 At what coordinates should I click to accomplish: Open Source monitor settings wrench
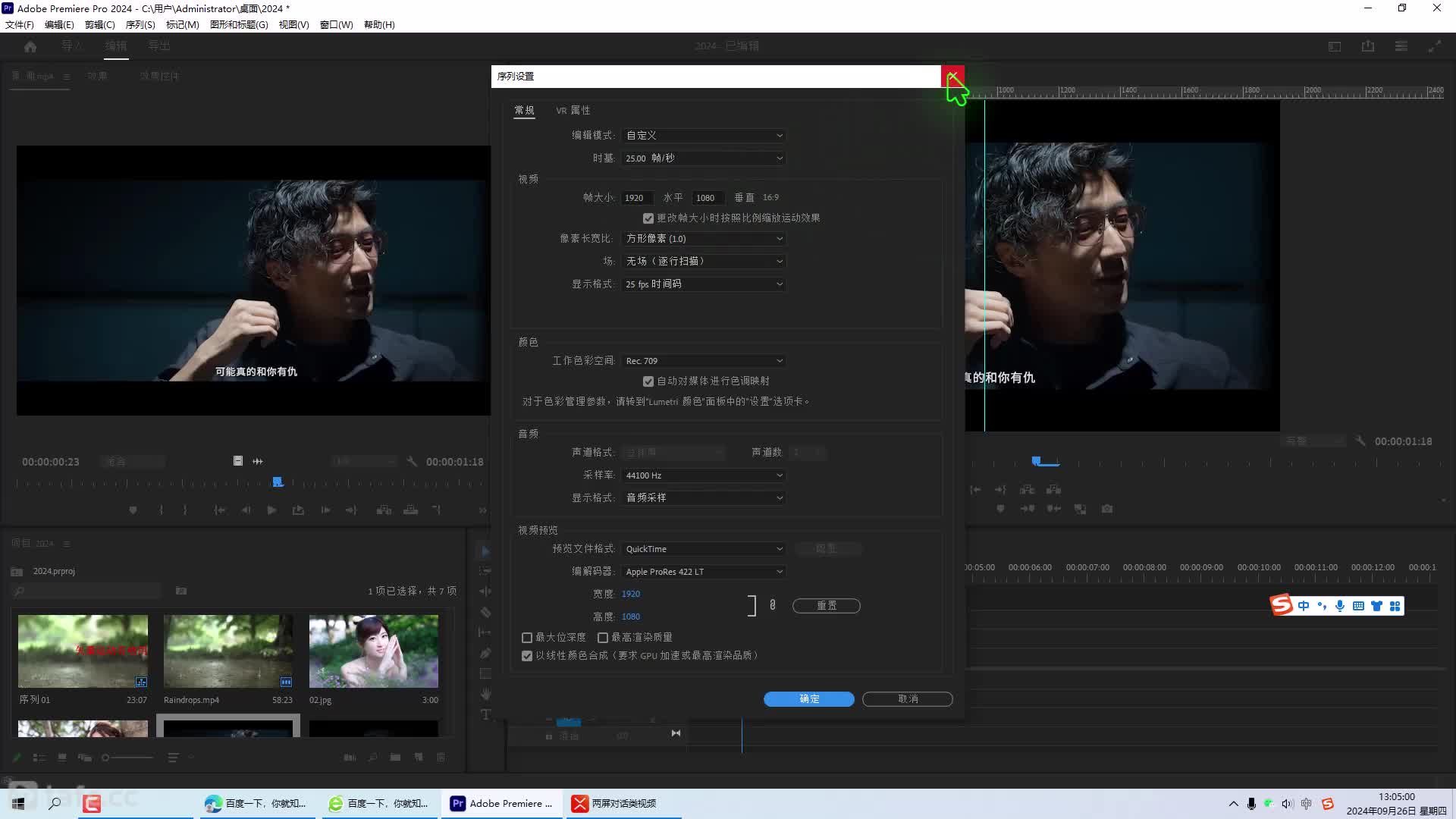coord(412,461)
